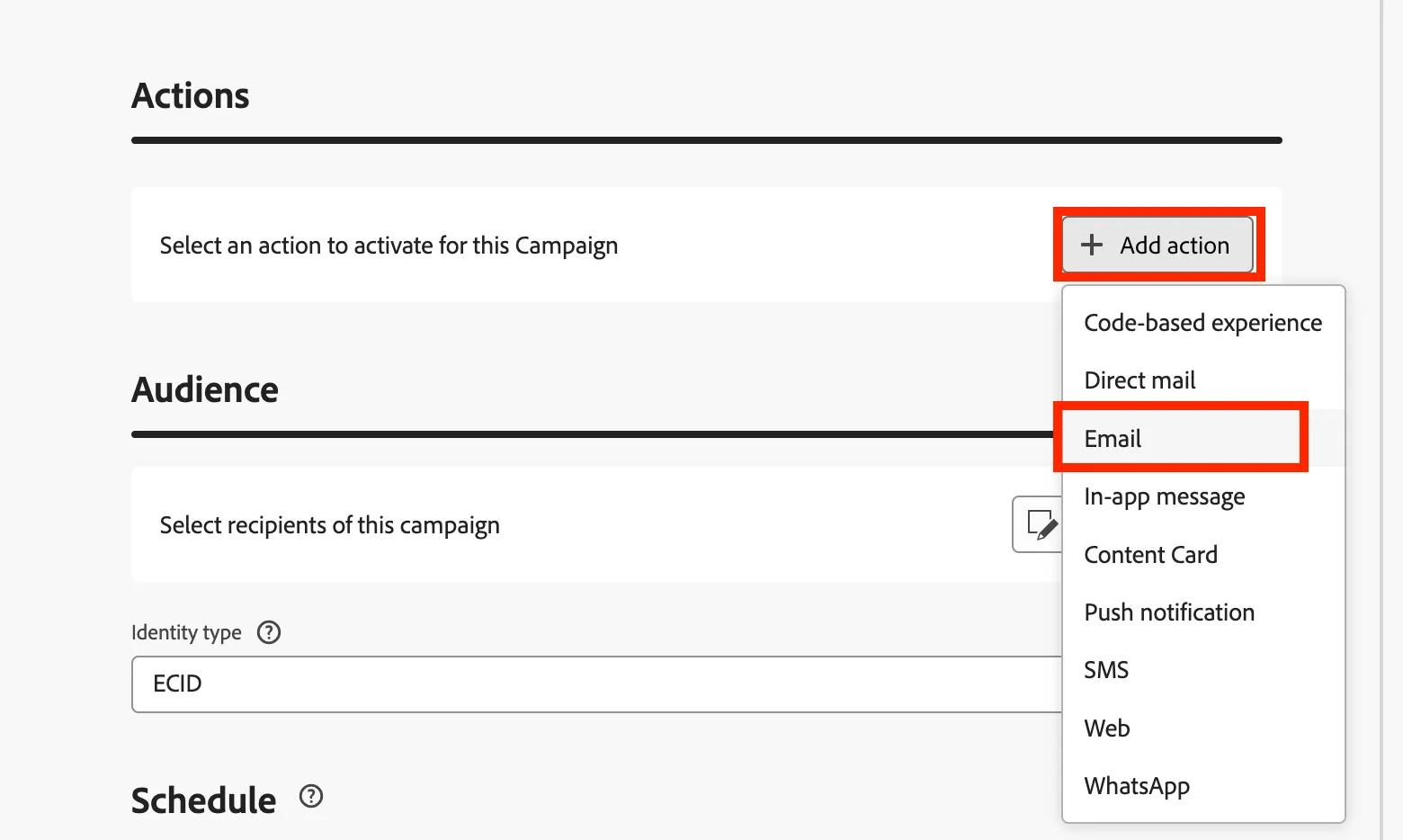Click the Actions section heading
1403x840 pixels.
pyautogui.click(x=191, y=95)
